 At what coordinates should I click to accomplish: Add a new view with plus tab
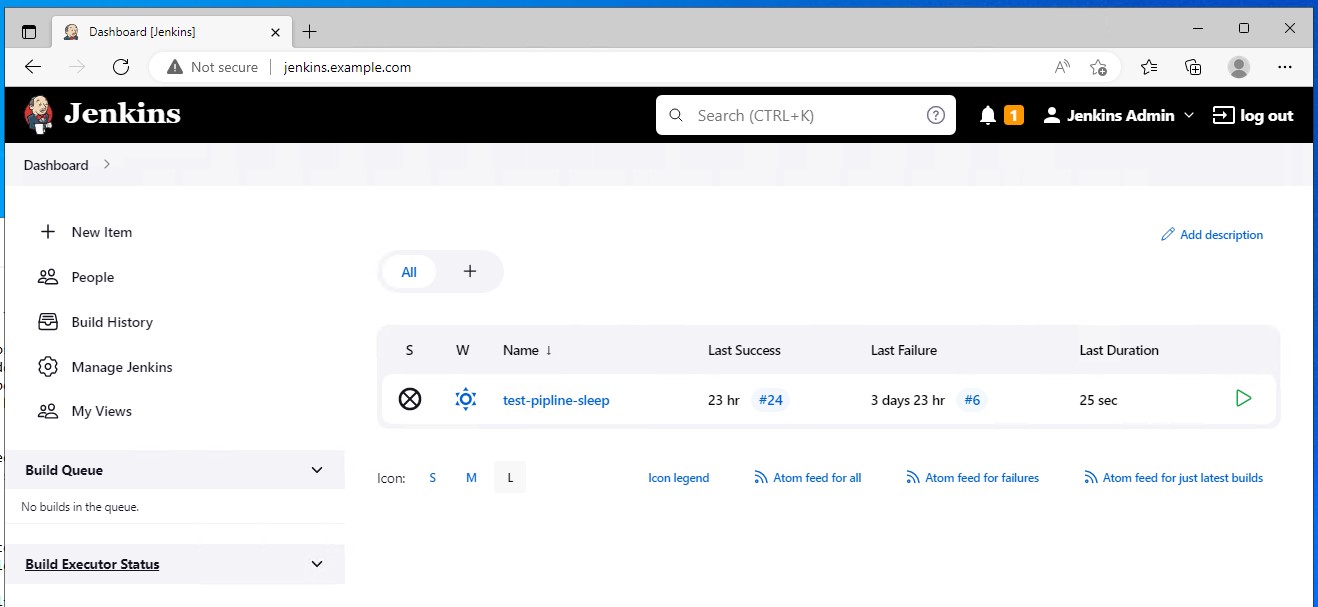(x=470, y=272)
